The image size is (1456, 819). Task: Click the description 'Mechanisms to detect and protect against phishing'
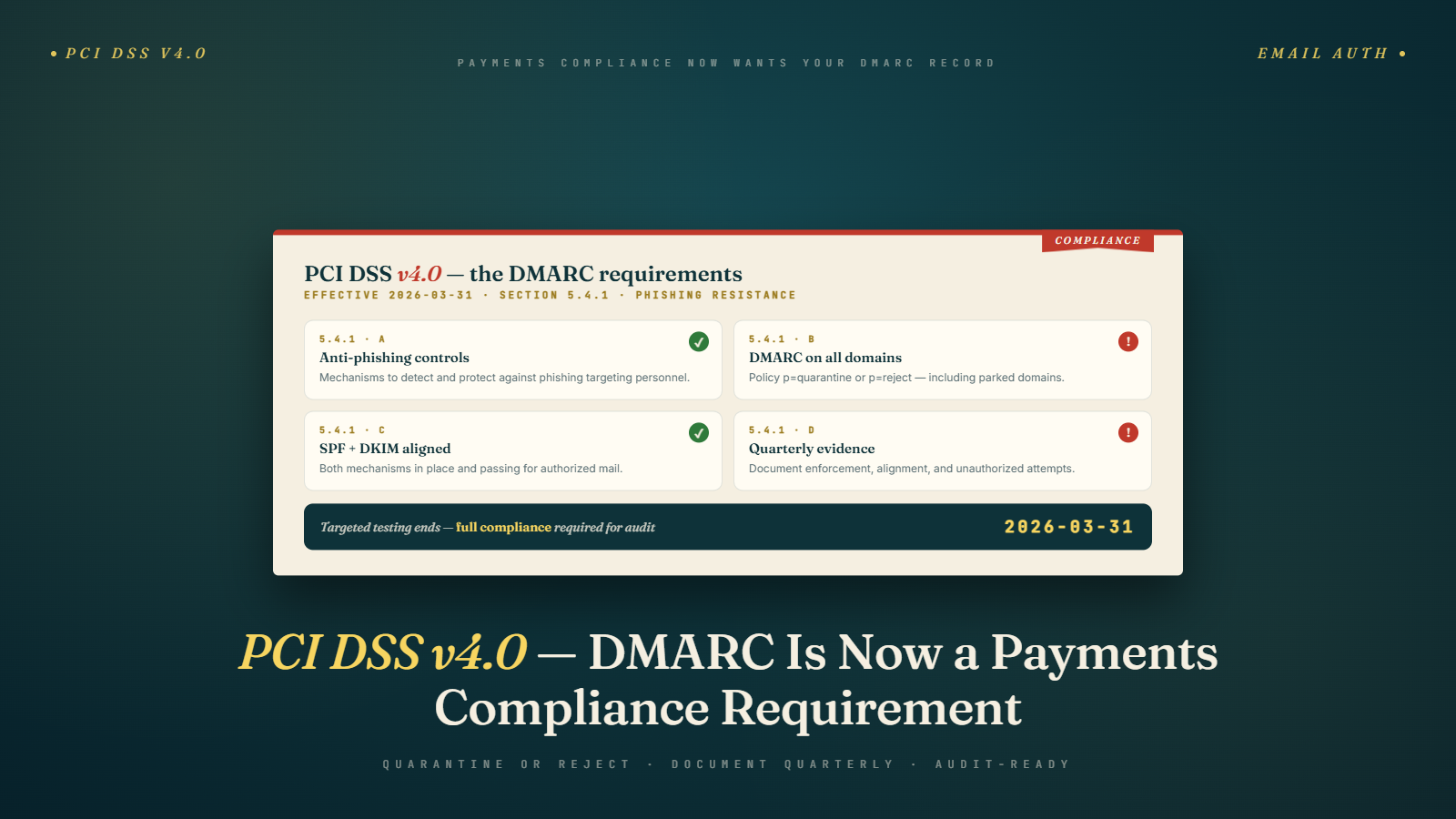[x=504, y=378]
